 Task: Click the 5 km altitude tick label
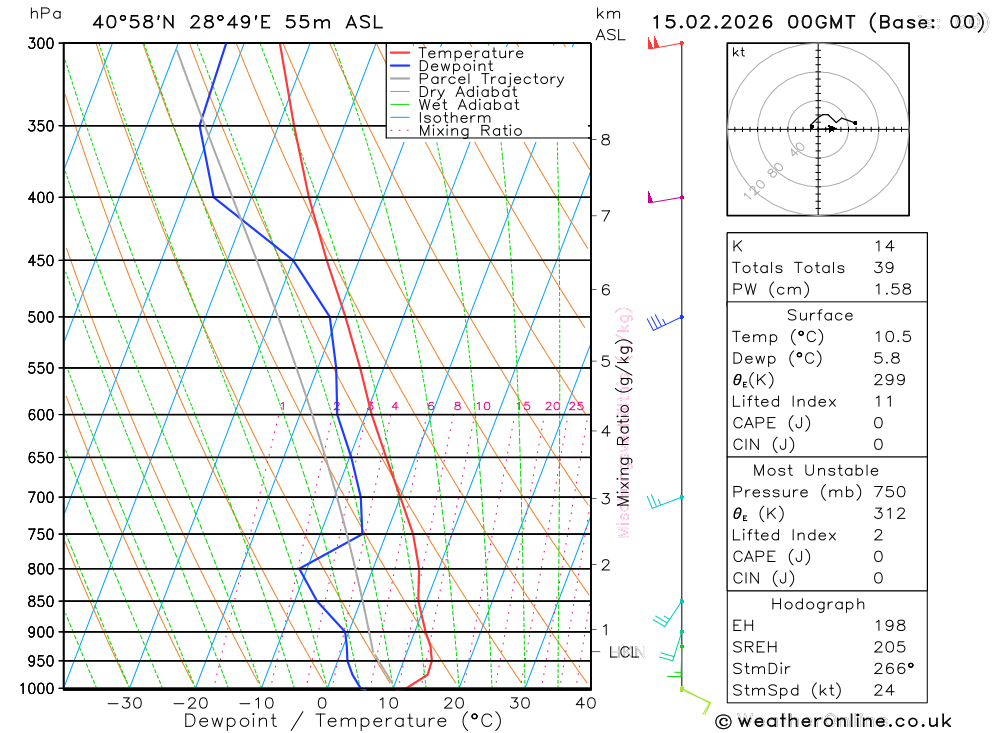pos(605,361)
